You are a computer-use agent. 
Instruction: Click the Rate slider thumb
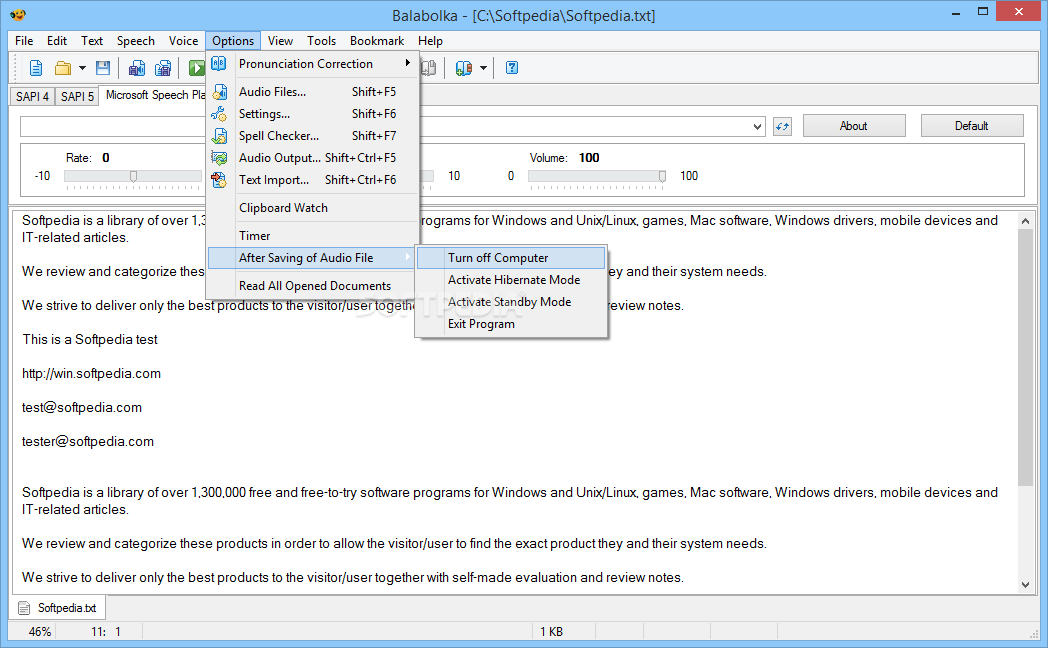(x=134, y=176)
